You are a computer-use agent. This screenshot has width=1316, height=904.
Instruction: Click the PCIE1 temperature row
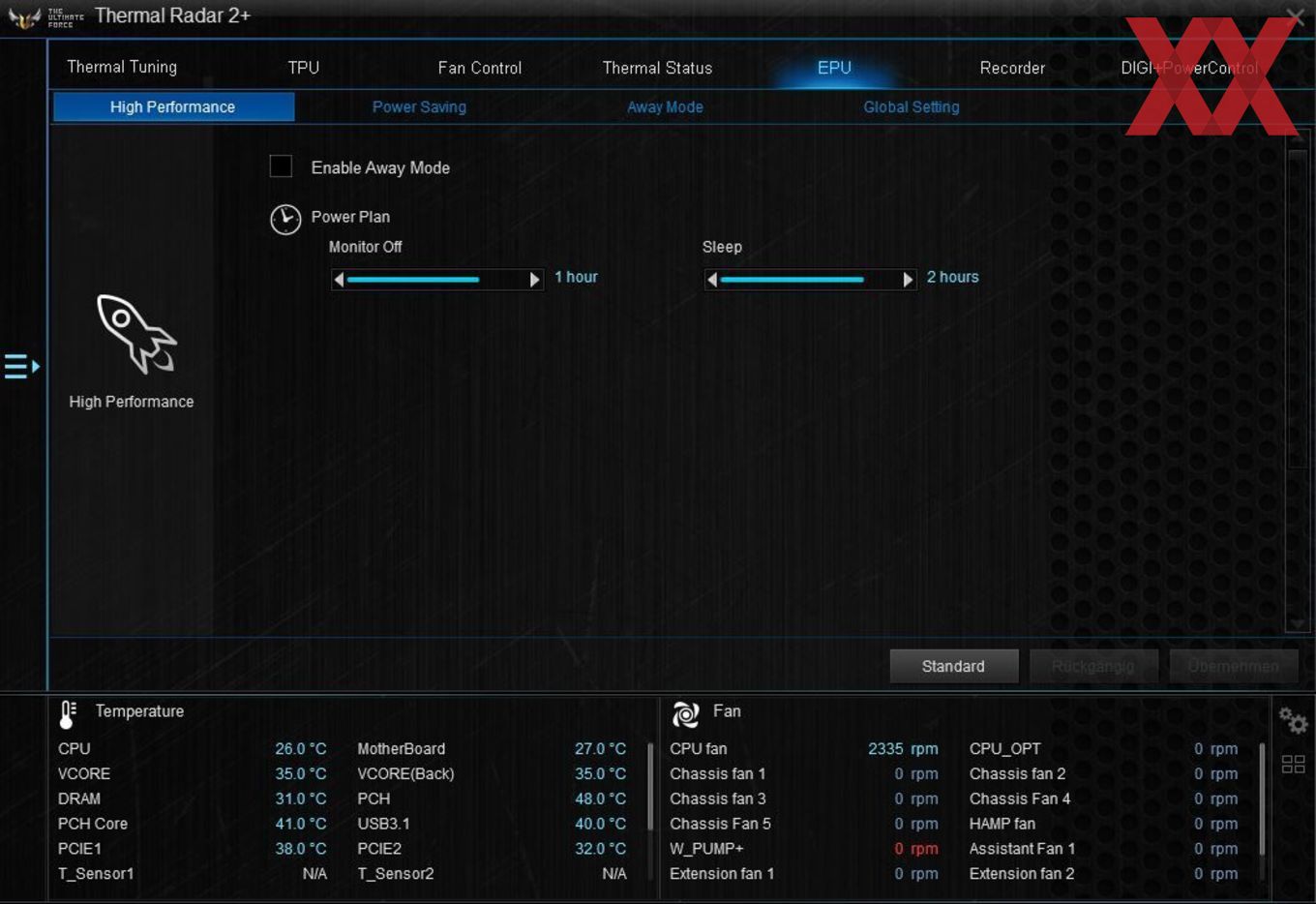click(193, 848)
